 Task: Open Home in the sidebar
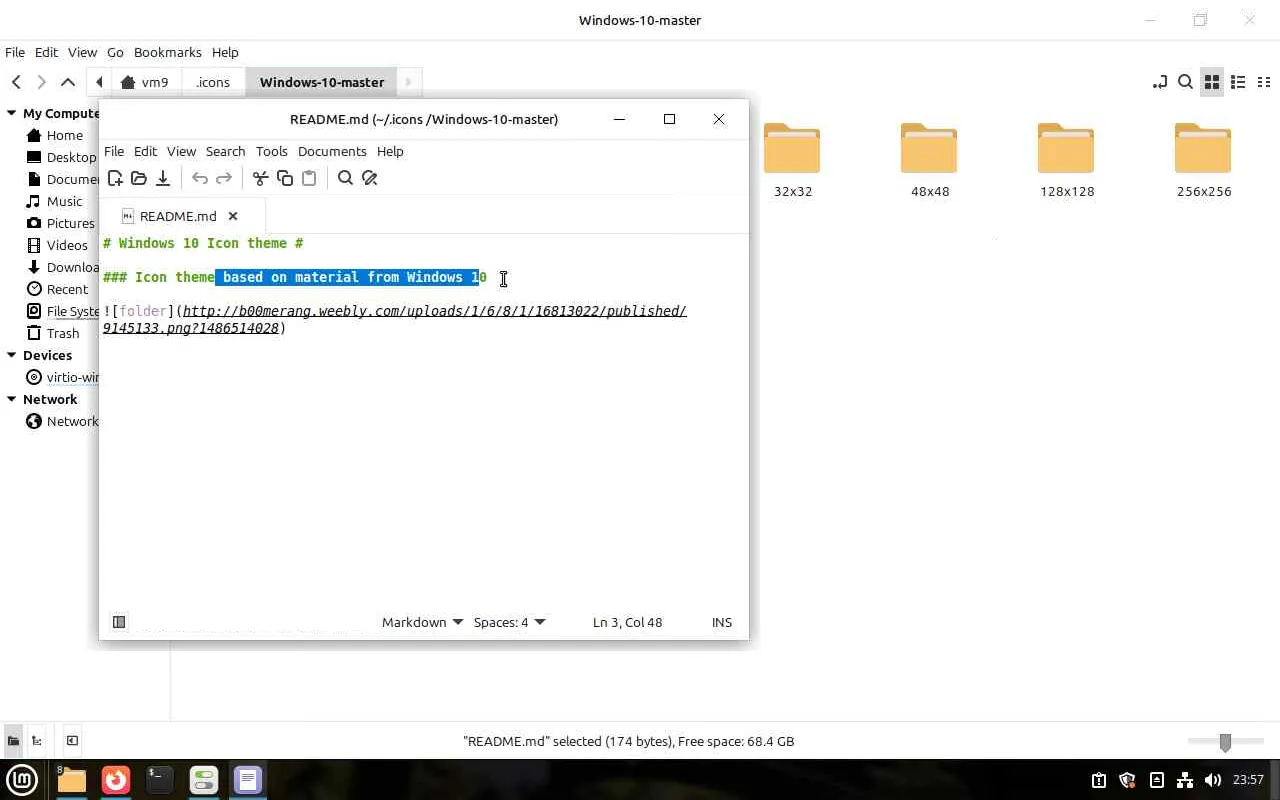click(x=64, y=135)
